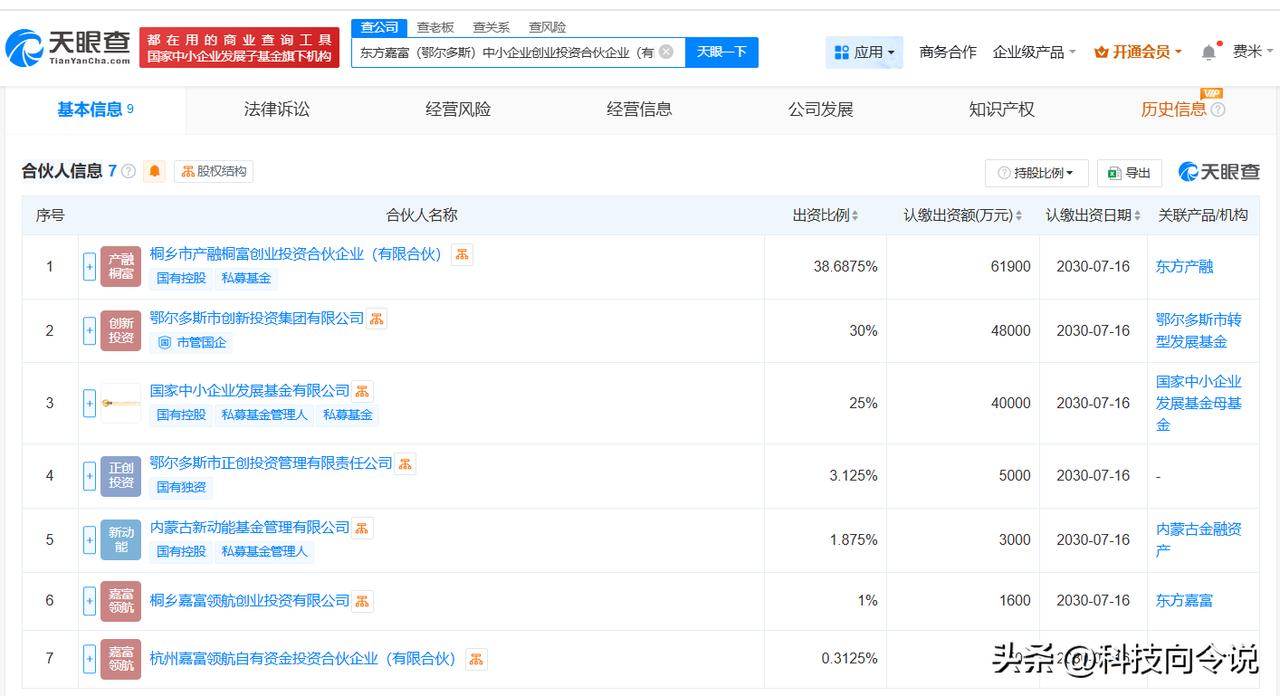Expand row 4 正创投资 with plus button
This screenshot has width=1280, height=696.
coord(89,476)
